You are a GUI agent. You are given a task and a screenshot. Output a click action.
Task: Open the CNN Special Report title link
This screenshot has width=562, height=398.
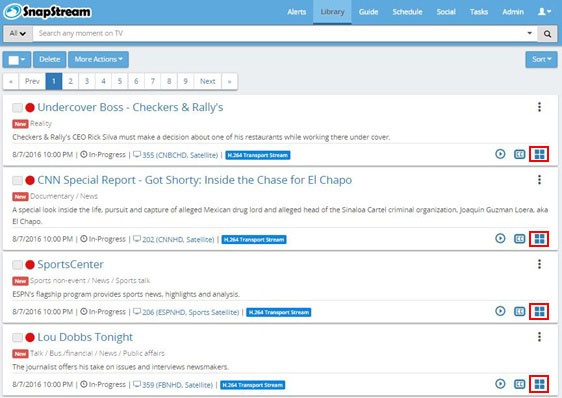pyautogui.click(x=195, y=180)
